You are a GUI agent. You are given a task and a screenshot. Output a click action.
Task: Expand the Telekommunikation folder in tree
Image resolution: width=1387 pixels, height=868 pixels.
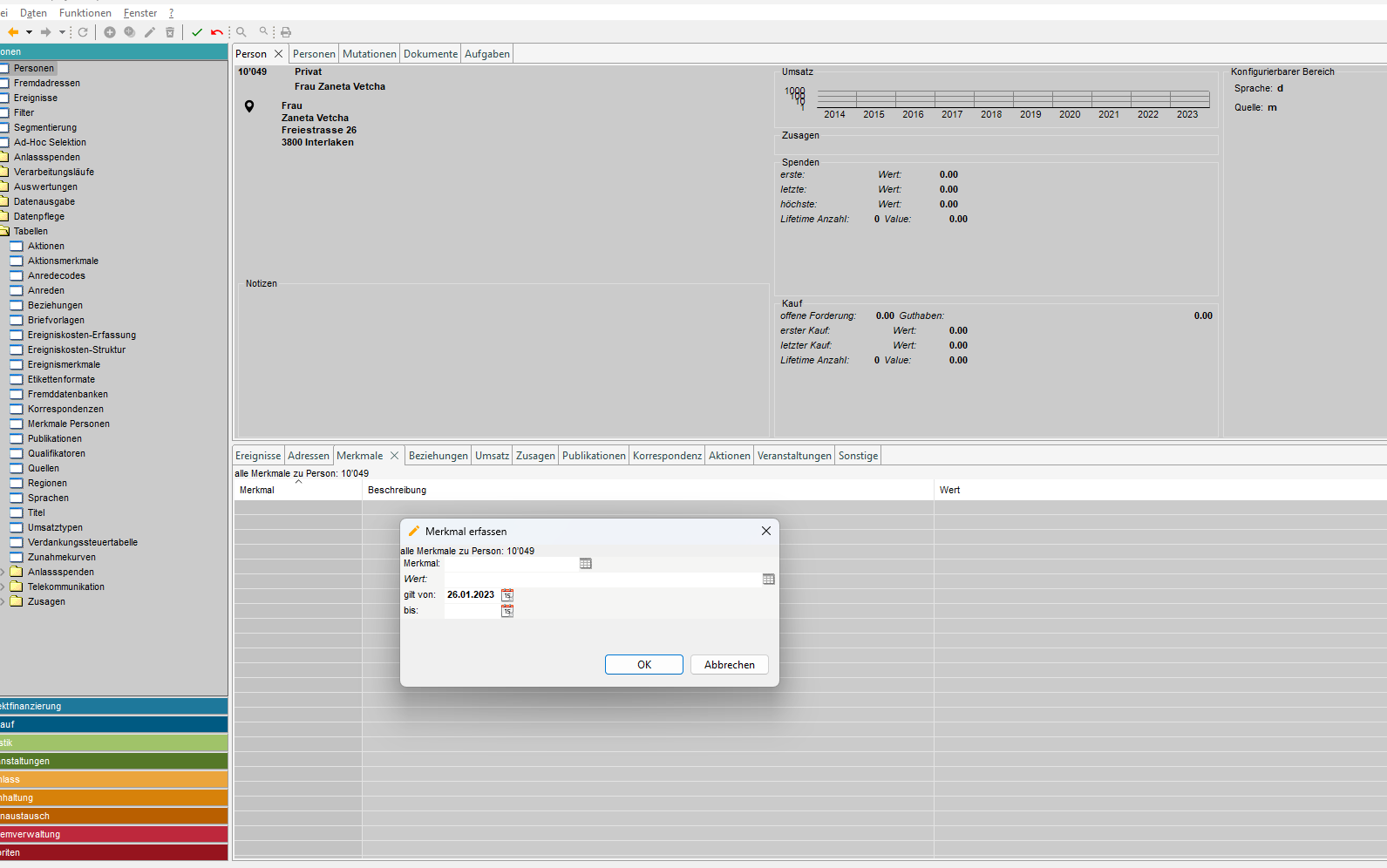click(3, 587)
